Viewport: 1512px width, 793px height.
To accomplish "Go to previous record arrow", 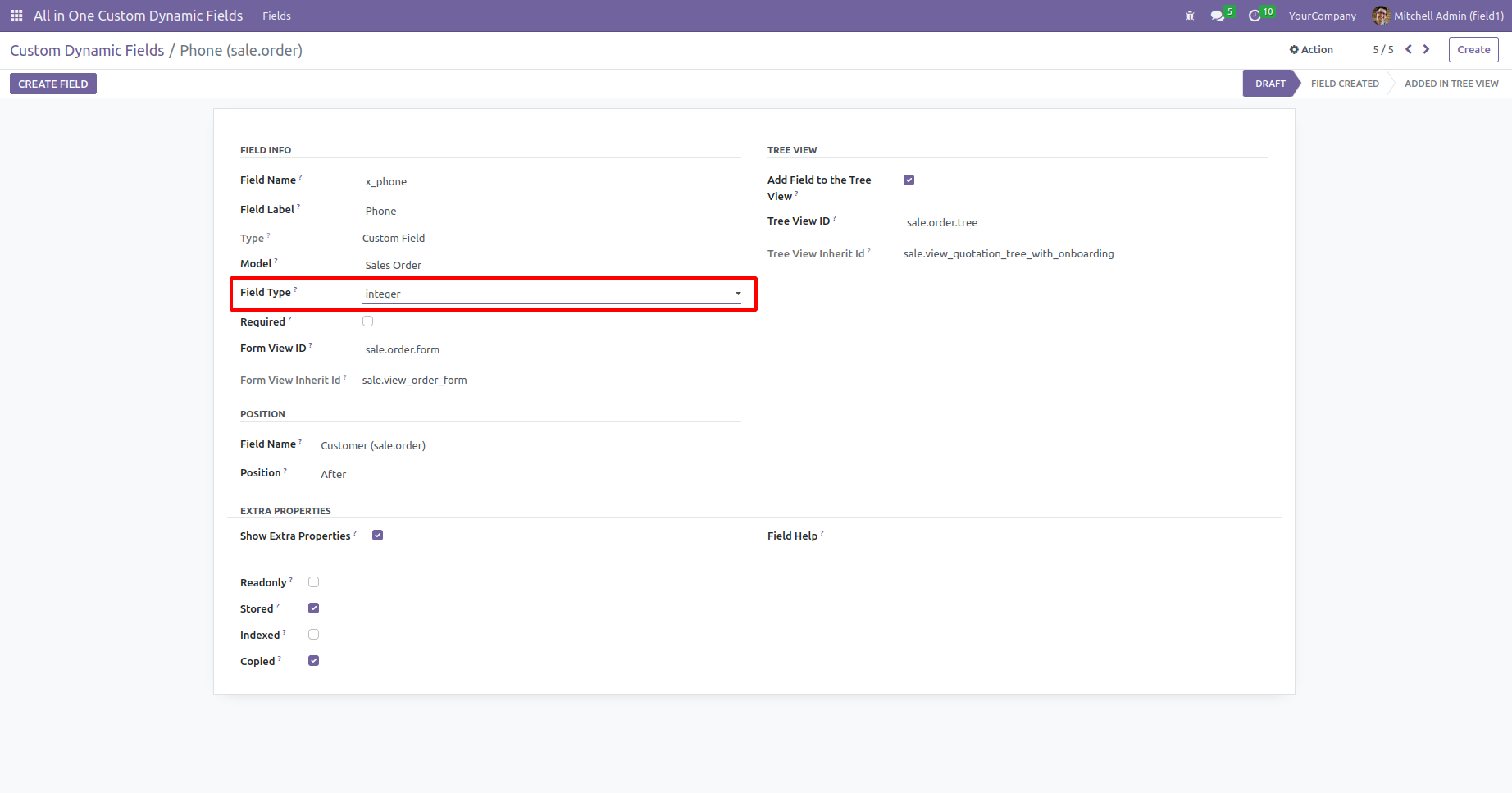I will click(x=1409, y=49).
